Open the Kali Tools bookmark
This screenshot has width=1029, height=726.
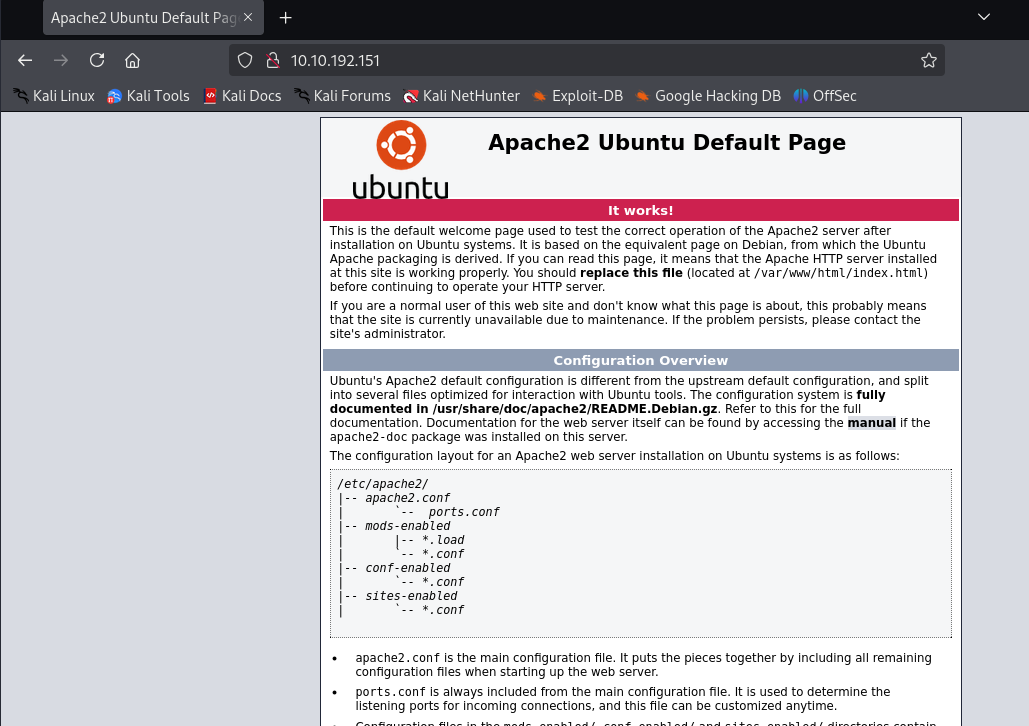(148, 96)
